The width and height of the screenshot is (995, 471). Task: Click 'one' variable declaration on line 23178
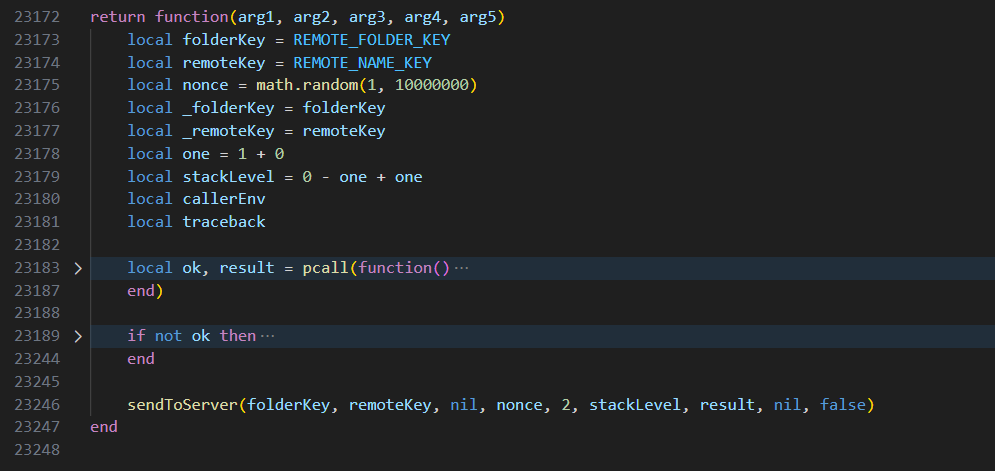pos(196,154)
